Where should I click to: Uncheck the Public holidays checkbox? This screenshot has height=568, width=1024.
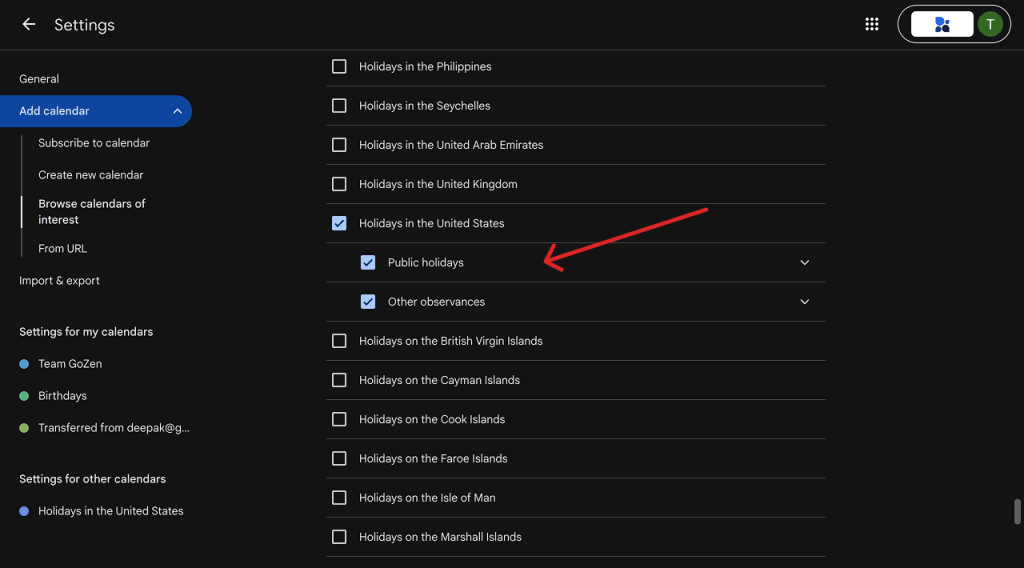(x=368, y=262)
